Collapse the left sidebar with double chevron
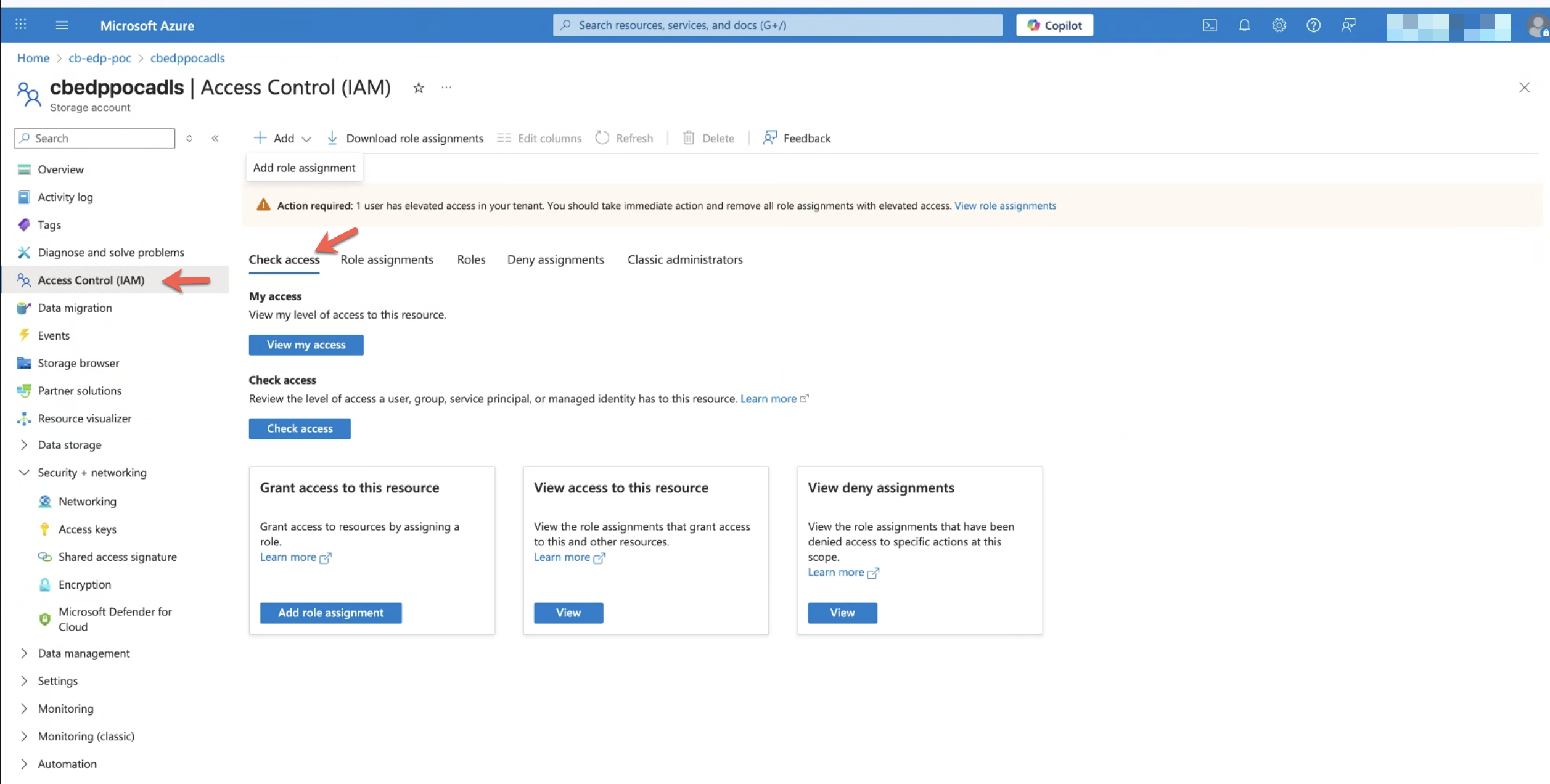The height and width of the screenshot is (784, 1550). click(x=215, y=138)
